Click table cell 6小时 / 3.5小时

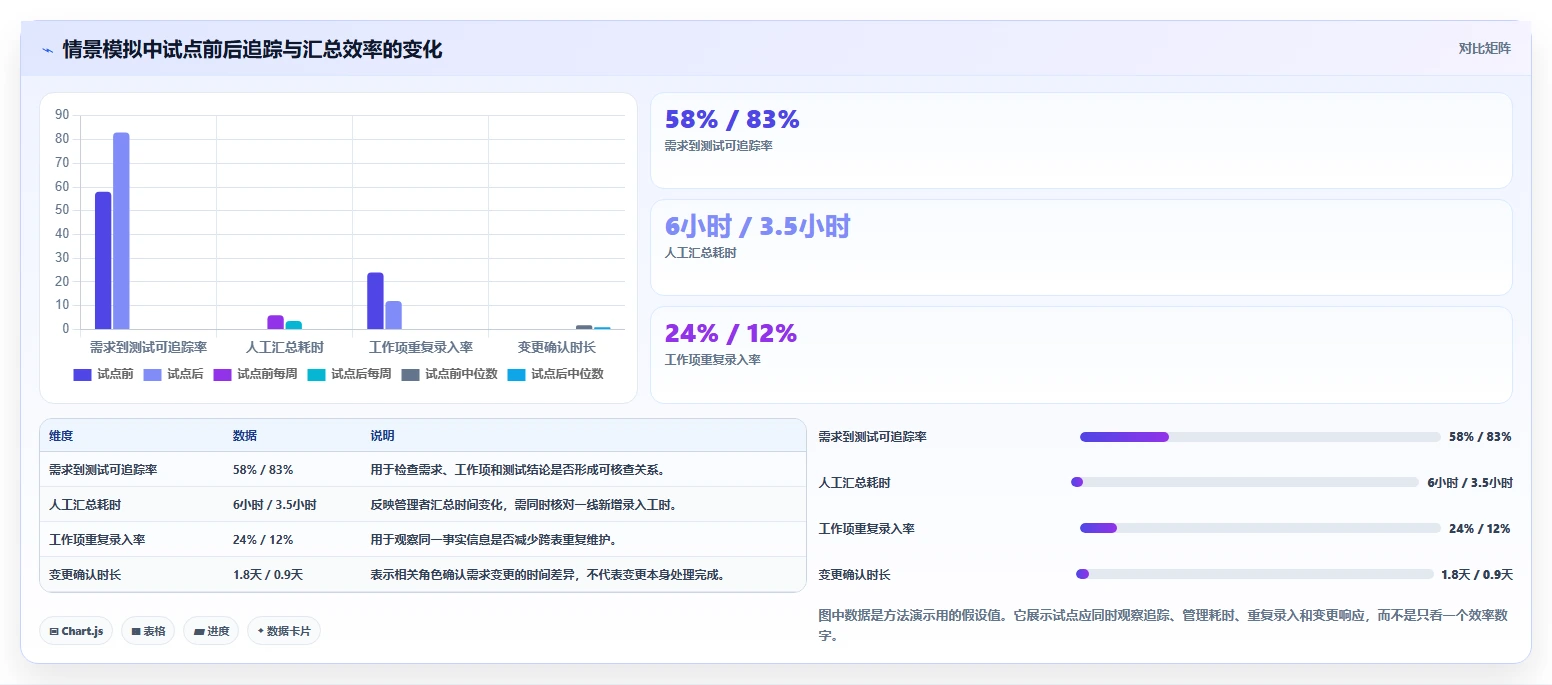pos(275,504)
